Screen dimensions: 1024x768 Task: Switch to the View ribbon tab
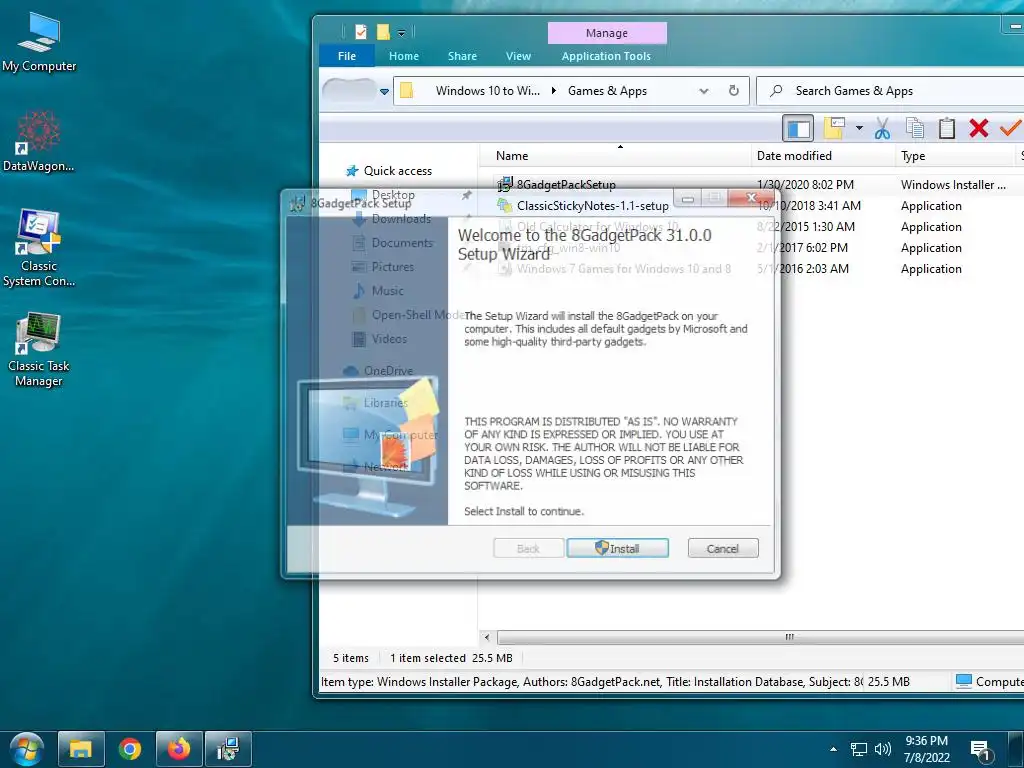tap(519, 56)
